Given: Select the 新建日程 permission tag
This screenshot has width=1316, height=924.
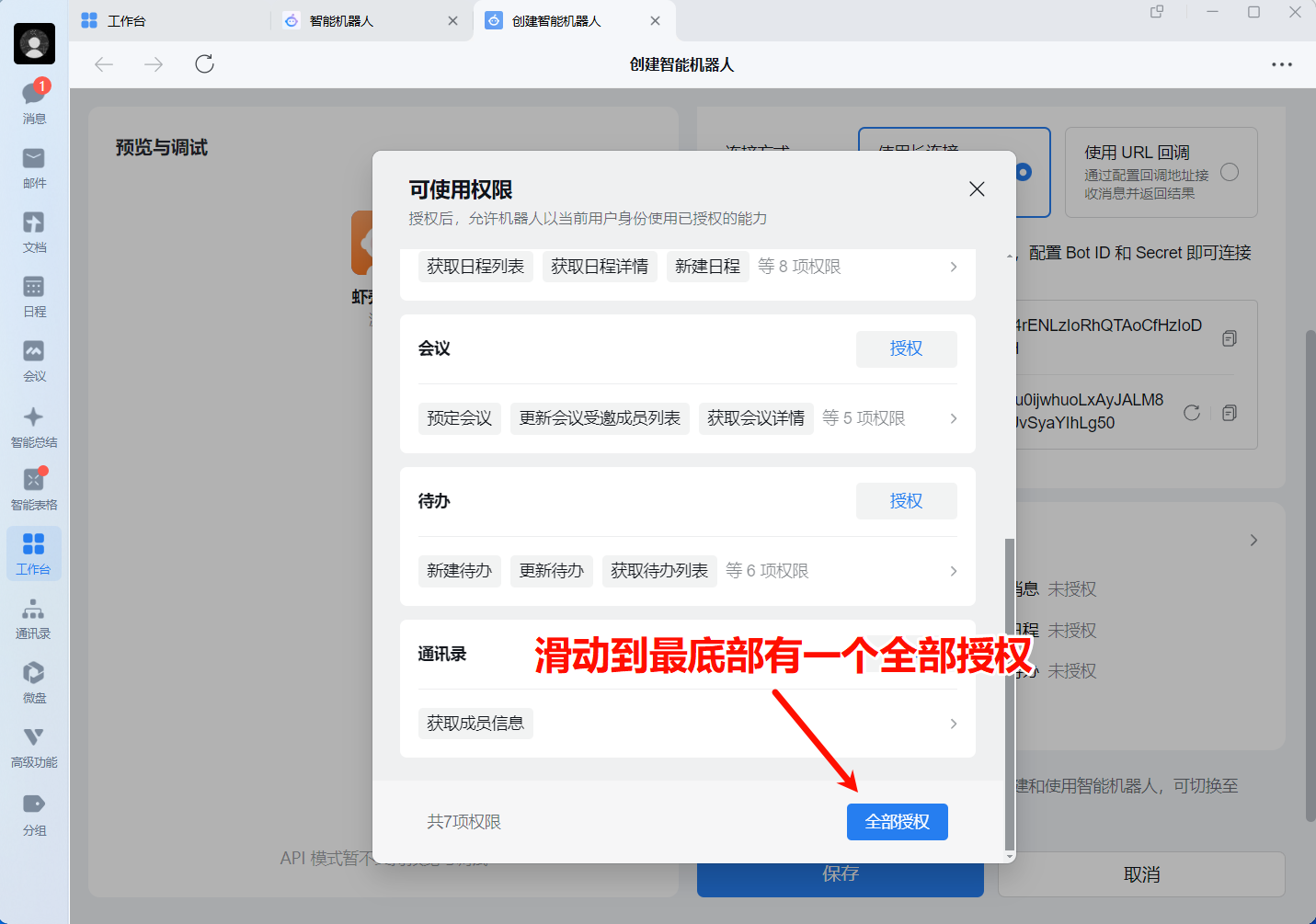Looking at the screenshot, I should point(707,267).
